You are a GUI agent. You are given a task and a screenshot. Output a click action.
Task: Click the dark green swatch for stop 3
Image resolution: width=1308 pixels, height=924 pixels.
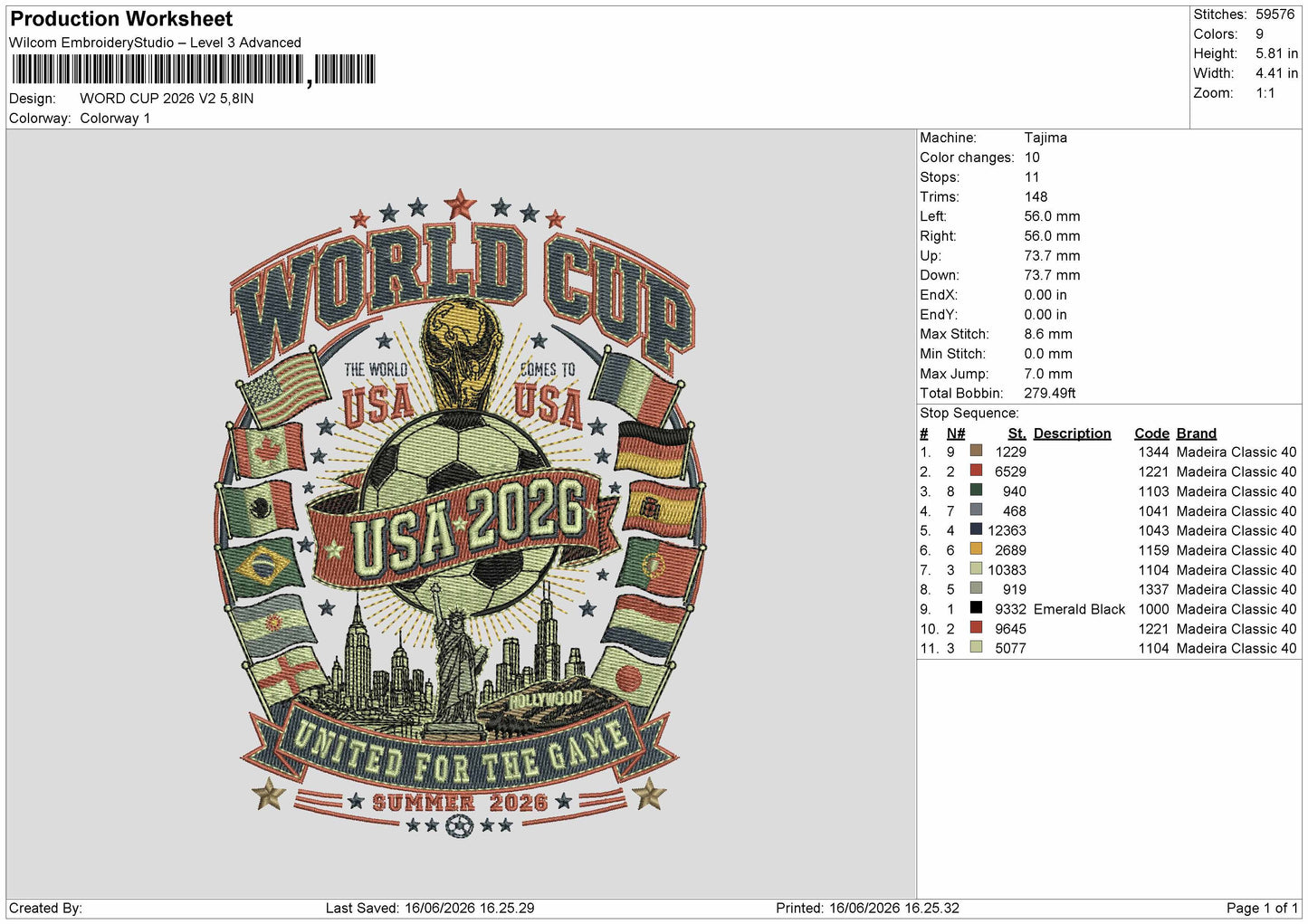(976, 491)
